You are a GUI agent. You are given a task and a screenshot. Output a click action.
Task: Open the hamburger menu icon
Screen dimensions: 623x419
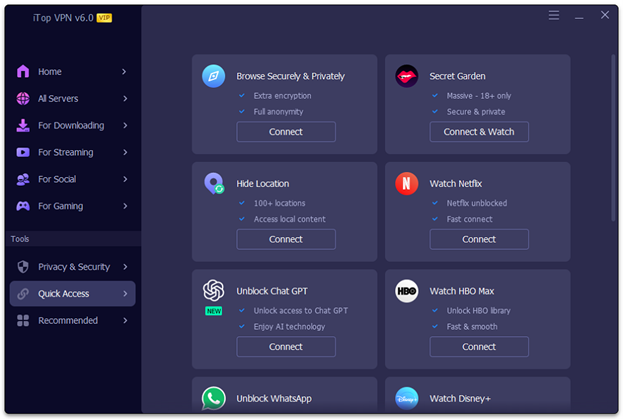pyautogui.click(x=554, y=15)
